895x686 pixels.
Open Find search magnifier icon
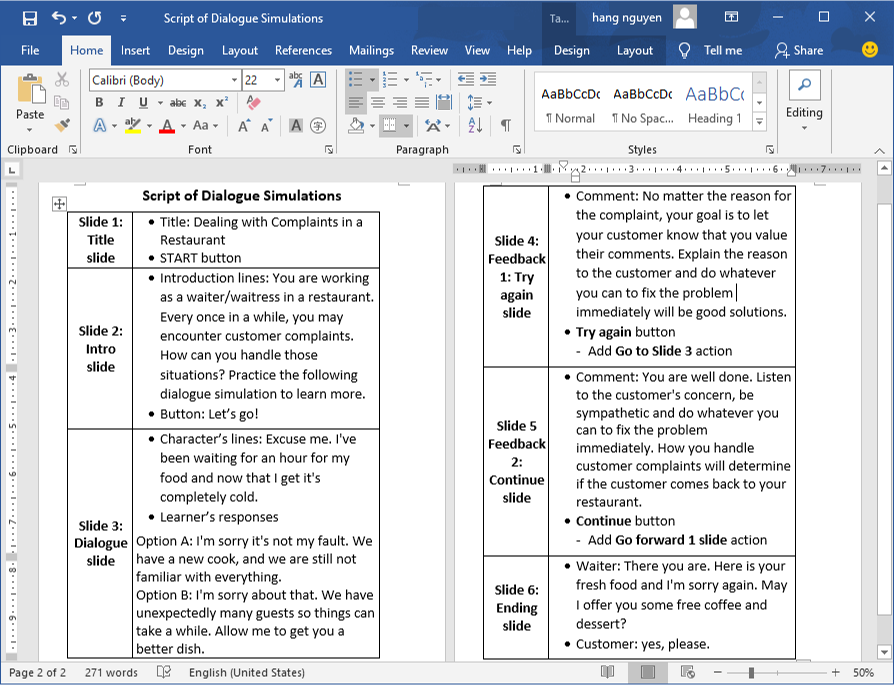[x=804, y=86]
